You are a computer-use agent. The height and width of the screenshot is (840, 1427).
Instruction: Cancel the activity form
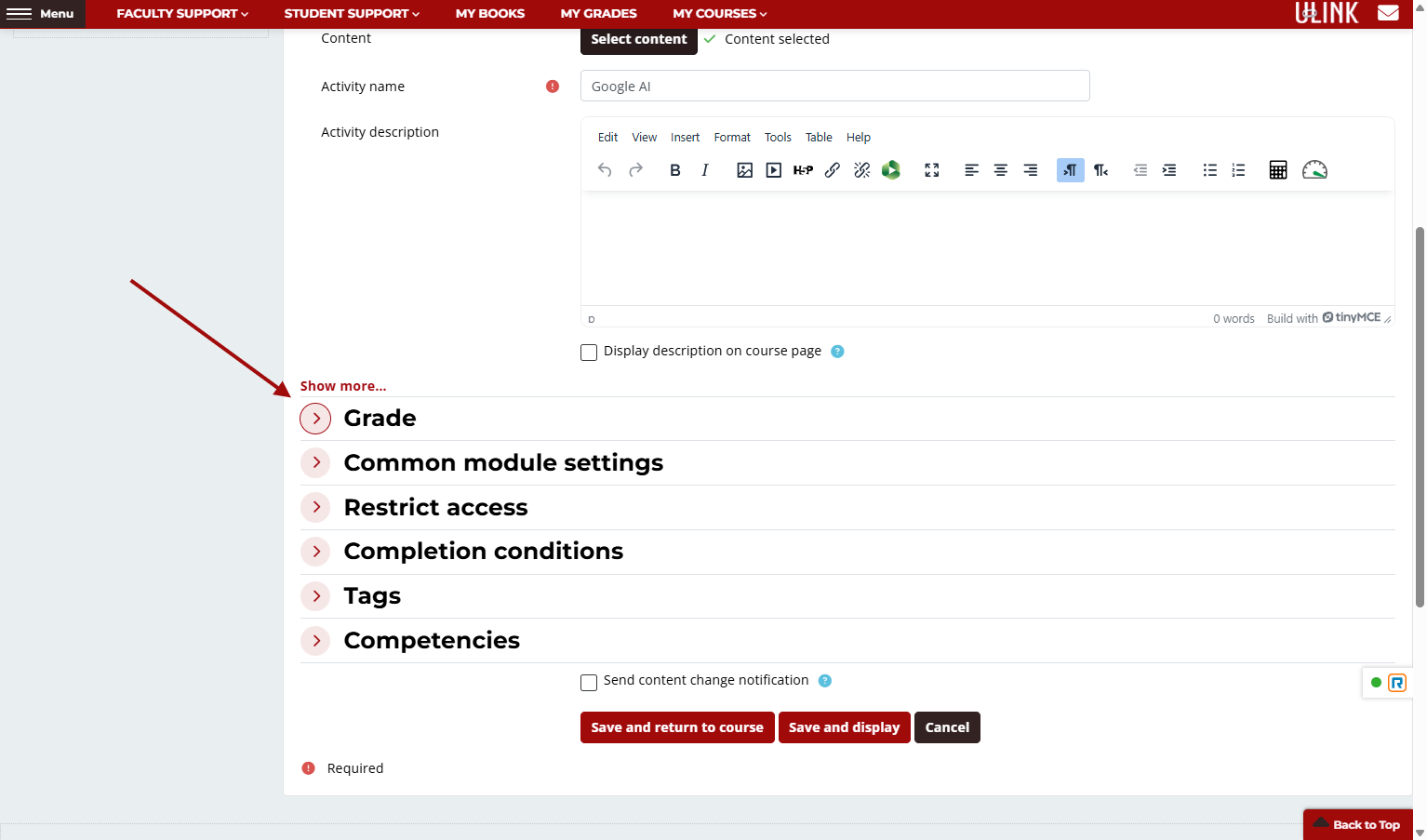point(947,727)
